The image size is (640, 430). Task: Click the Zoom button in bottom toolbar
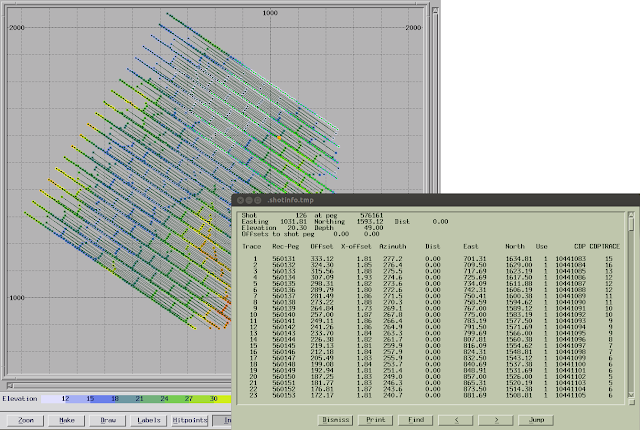coord(26,421)
